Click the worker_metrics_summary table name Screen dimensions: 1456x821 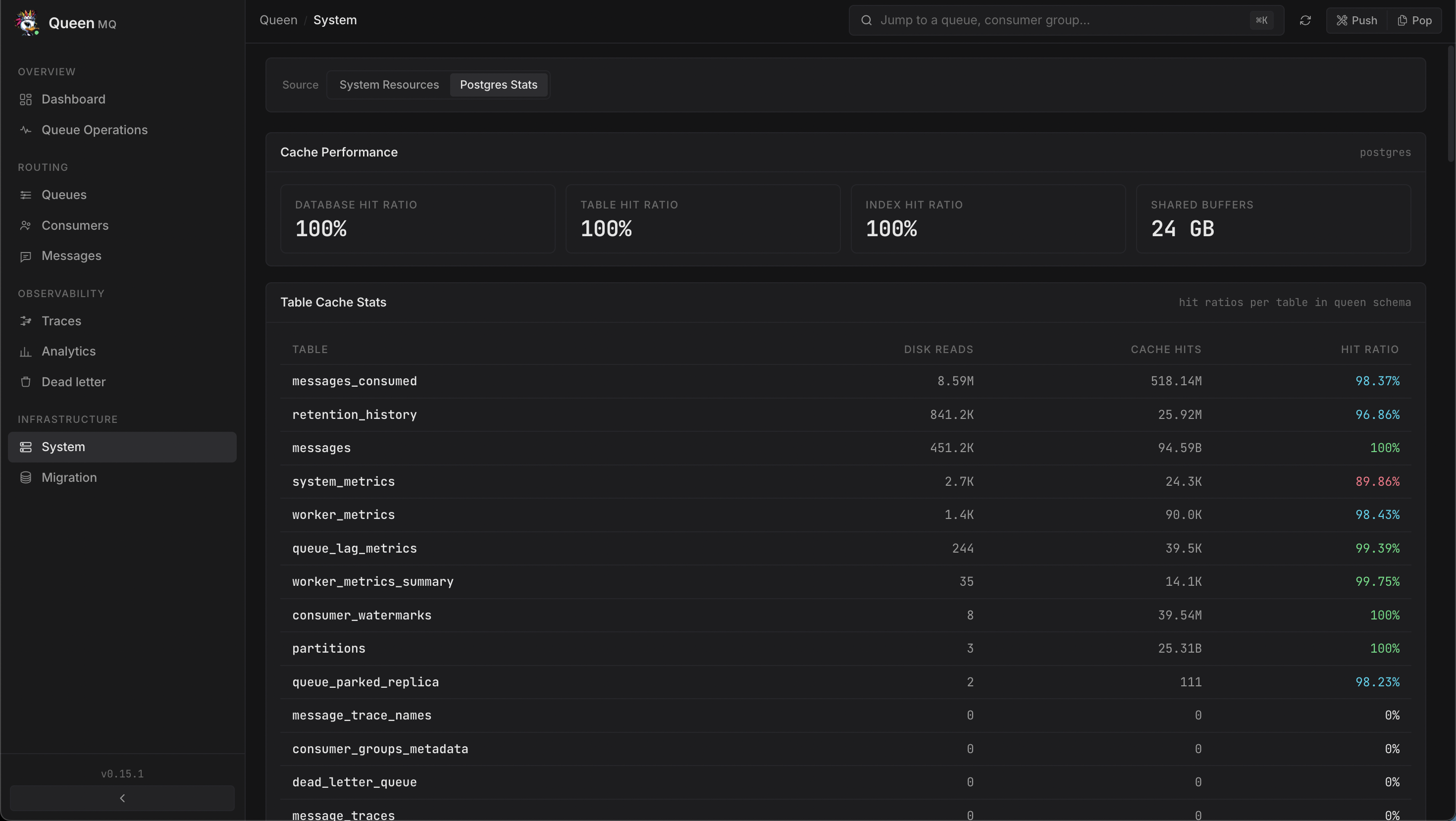372,582
